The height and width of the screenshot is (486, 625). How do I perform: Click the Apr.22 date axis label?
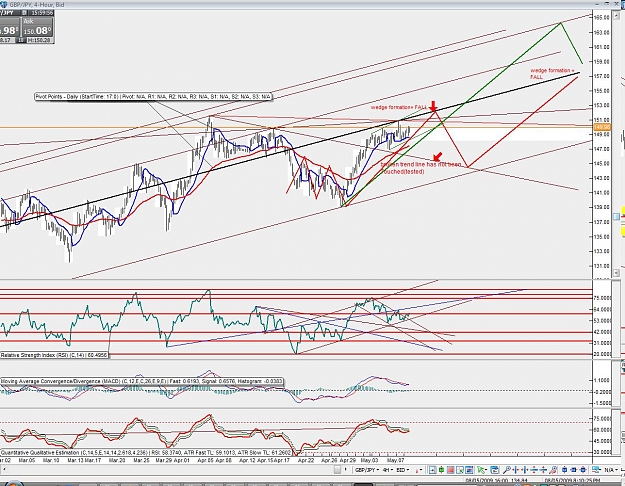coord(306,460)
